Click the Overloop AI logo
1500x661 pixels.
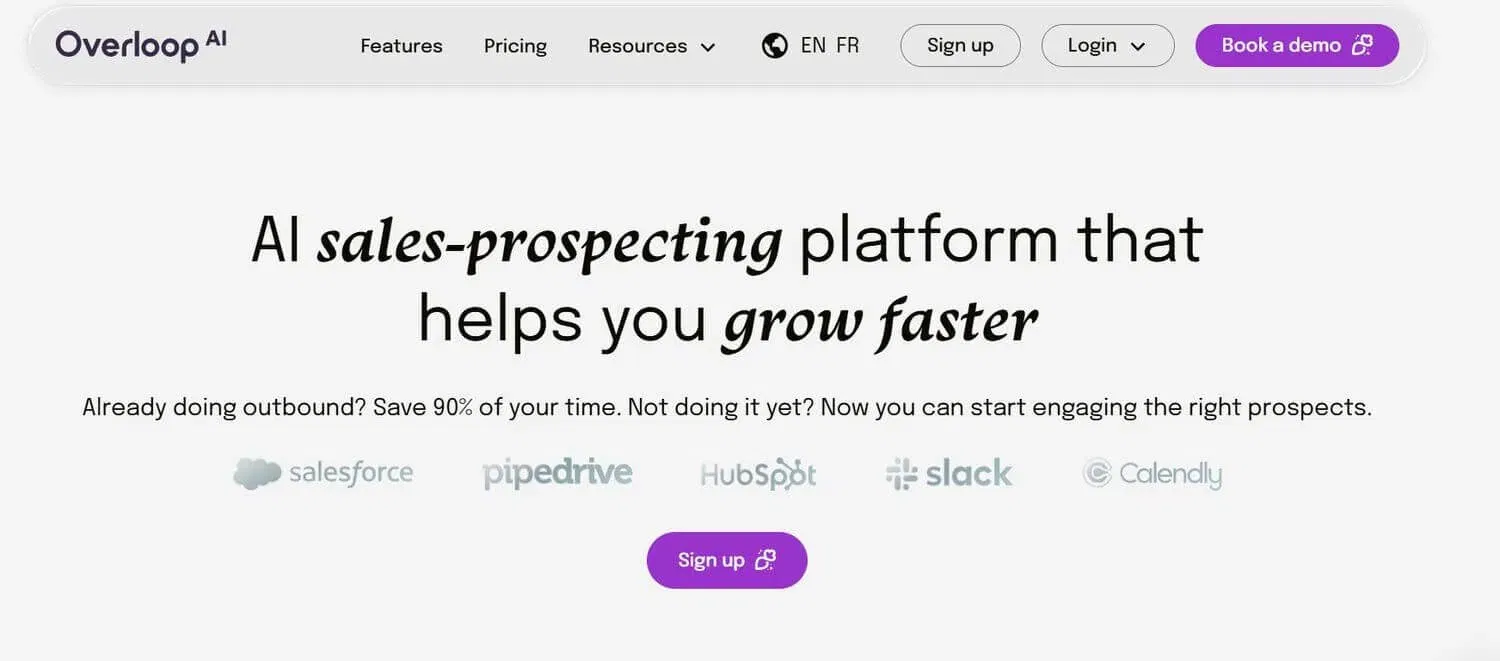click(141, 45)
